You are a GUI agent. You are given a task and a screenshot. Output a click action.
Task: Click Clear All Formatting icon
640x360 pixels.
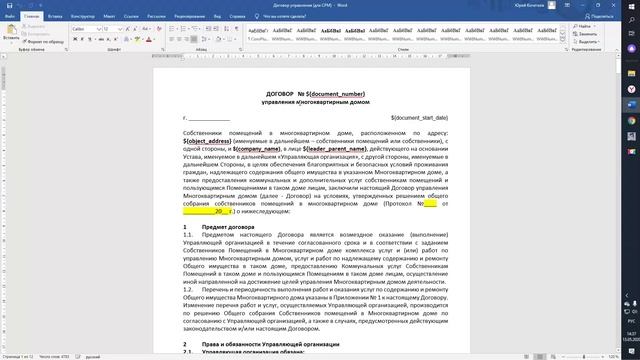pos(159,29)
